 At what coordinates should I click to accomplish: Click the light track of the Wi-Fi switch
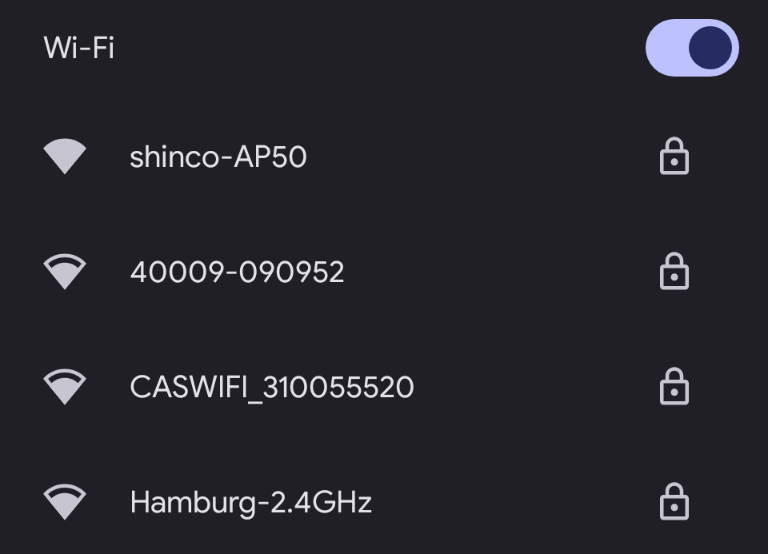[x=665, y=48]
